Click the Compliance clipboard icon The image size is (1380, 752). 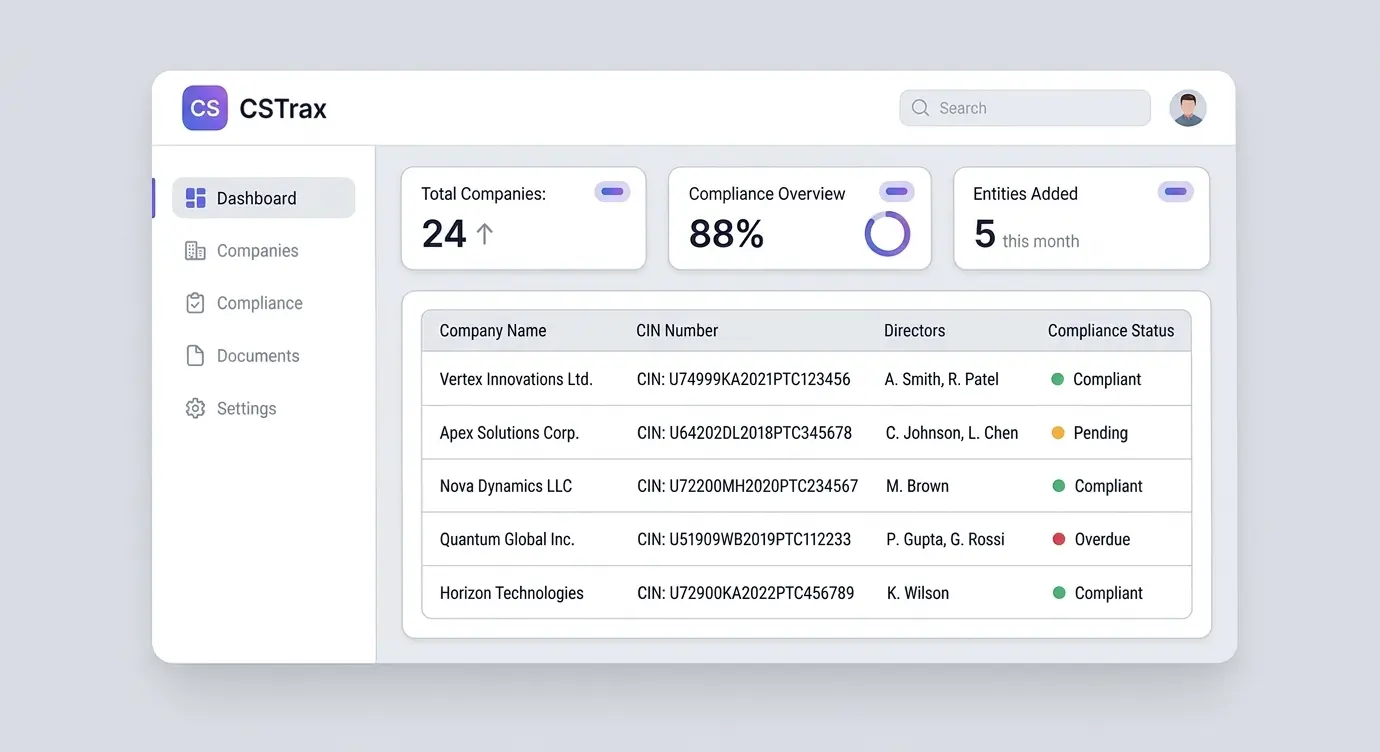[196, 303]
